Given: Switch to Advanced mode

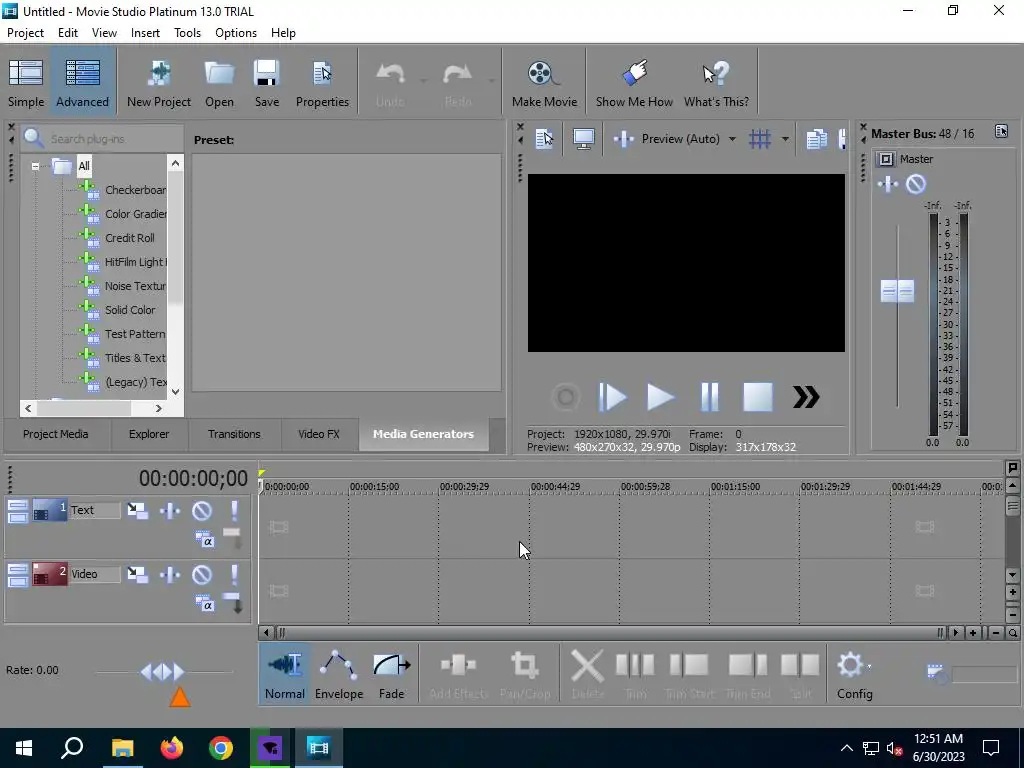Looking at the screenshot, I should [82, 83].
